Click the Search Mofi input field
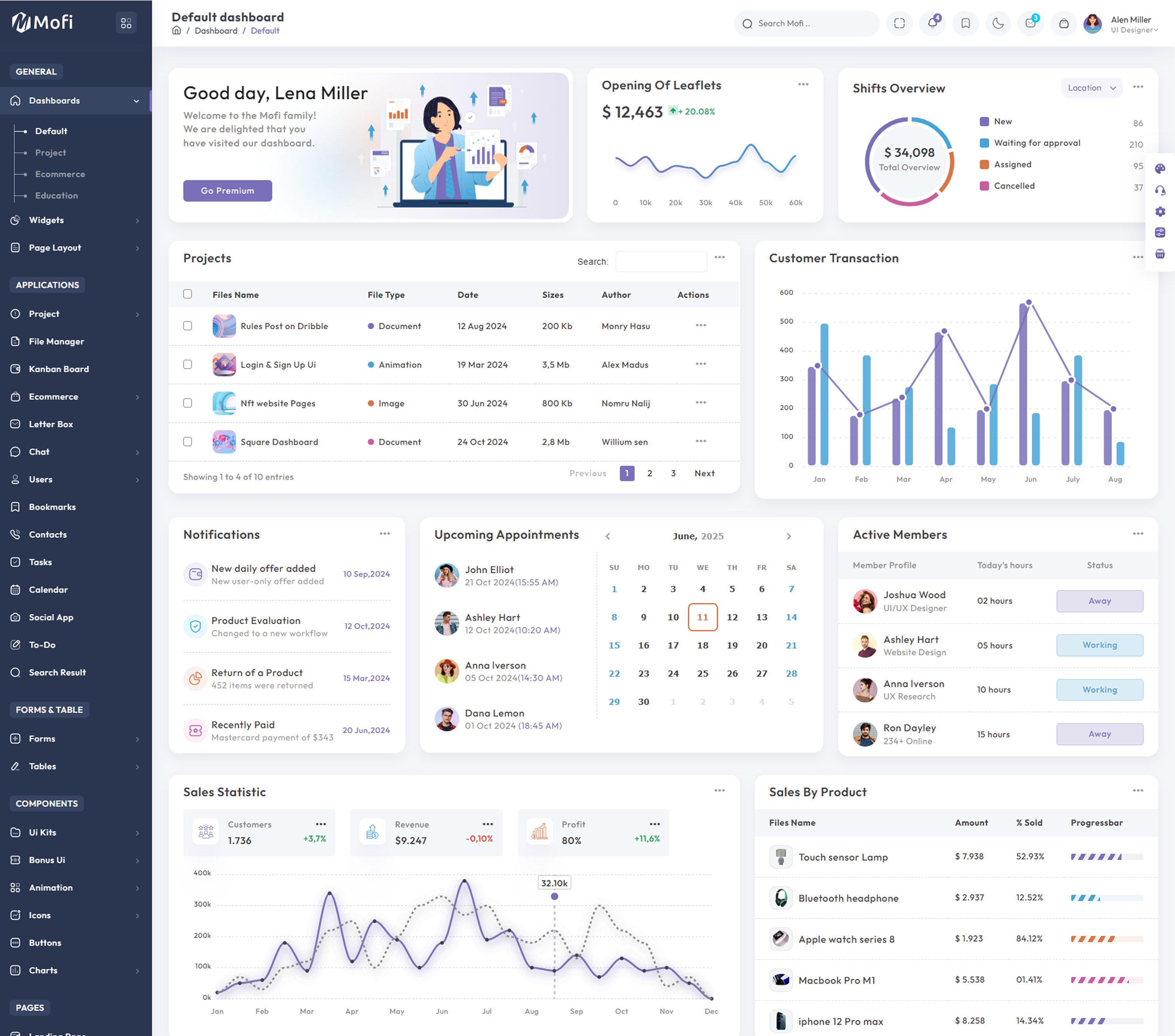1175x1036 pixels. (806, 24)
